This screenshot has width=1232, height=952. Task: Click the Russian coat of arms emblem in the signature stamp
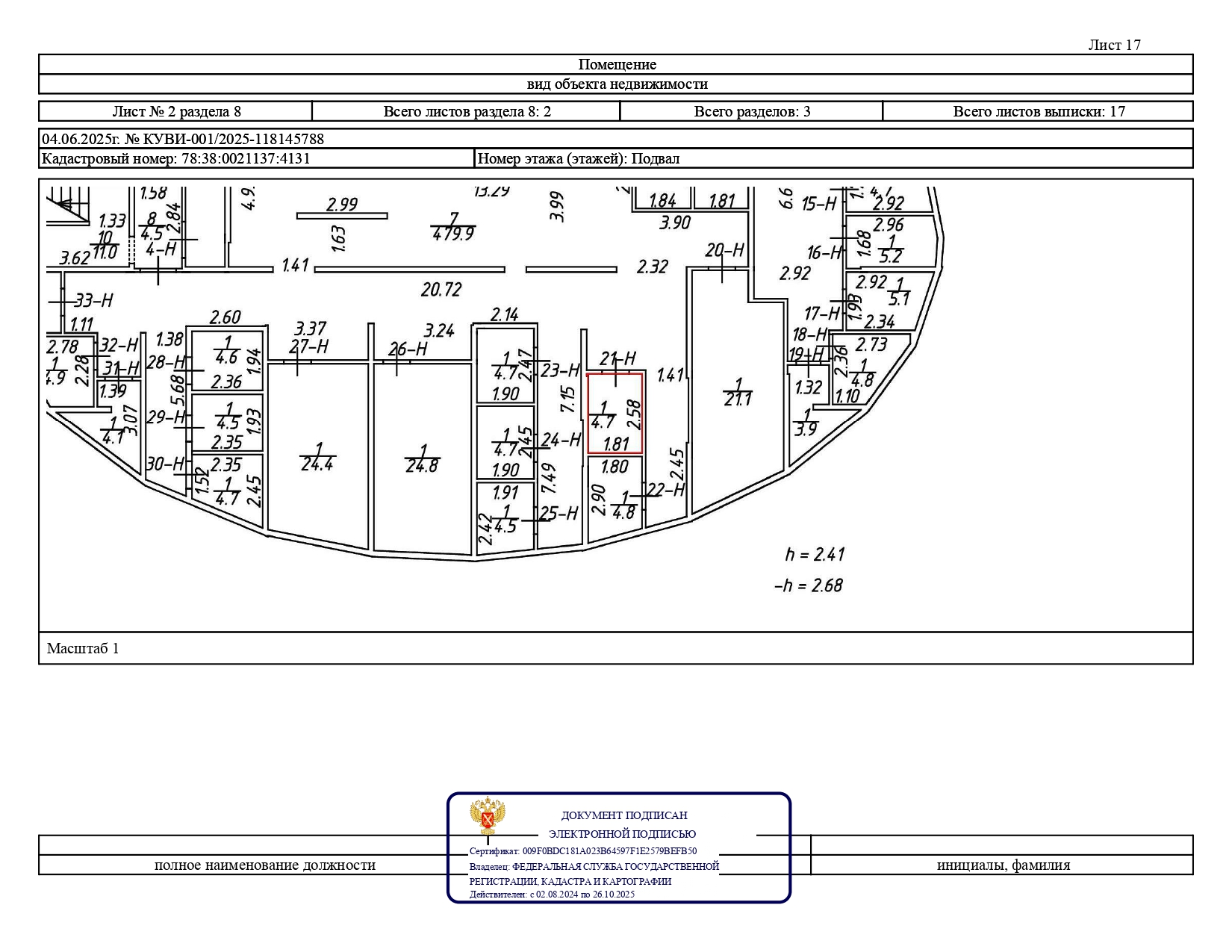(x=488, y=816)
